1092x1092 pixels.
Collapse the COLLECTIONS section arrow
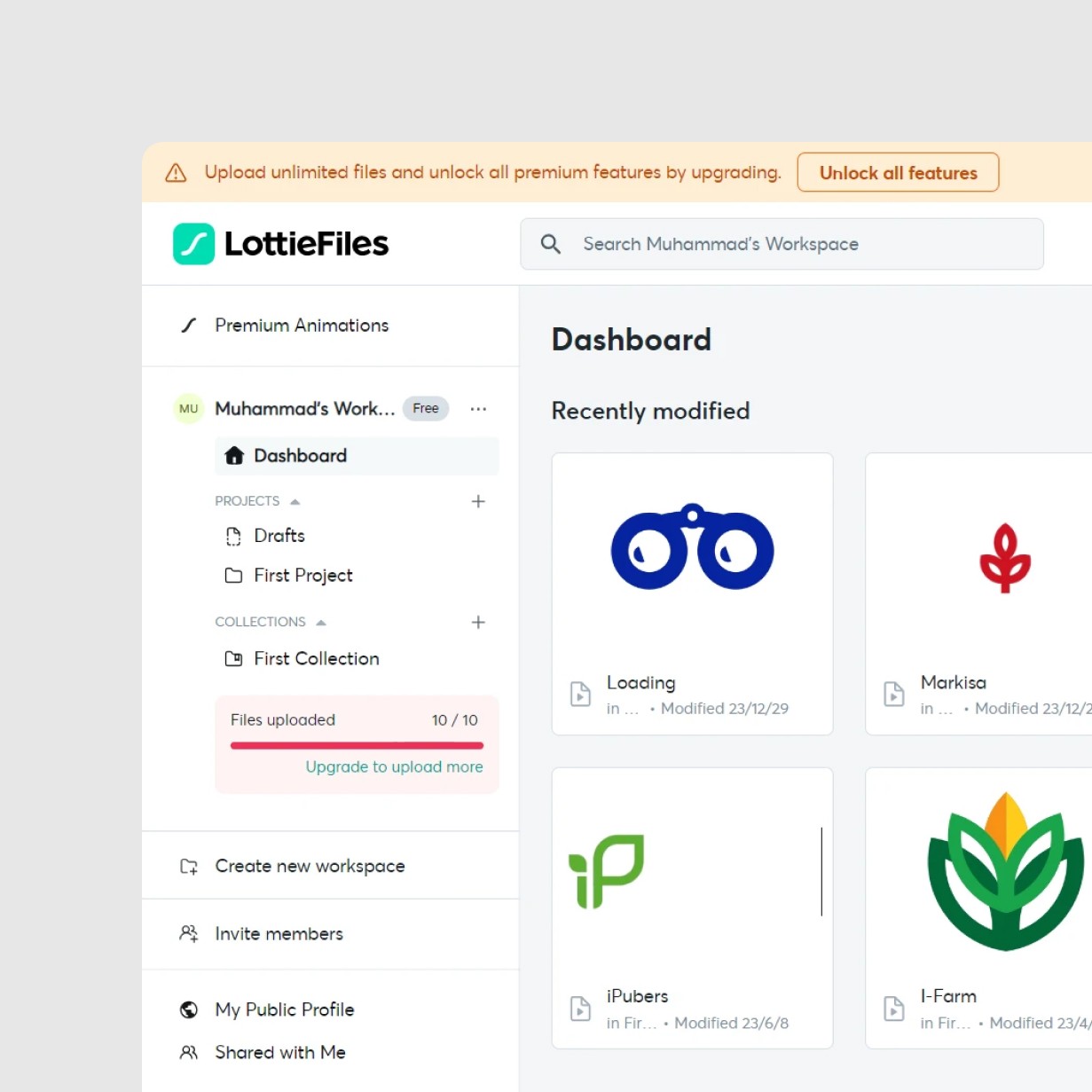(x=321, y=623)
